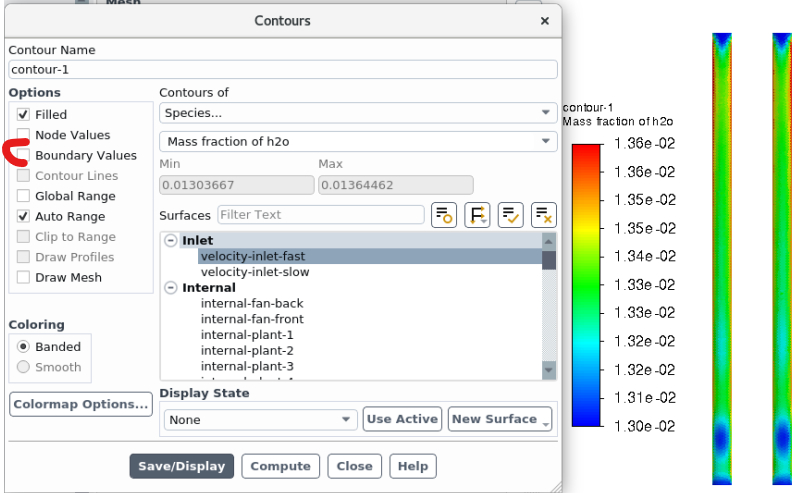Image resolution: width=798 pixels, height=493 pixels.
Task: Open Colormap Options
Action: [80, 404]
